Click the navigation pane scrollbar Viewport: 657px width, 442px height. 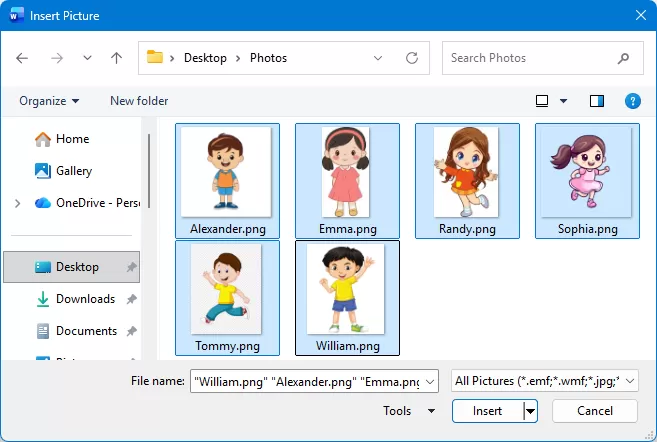pos(149,171)
